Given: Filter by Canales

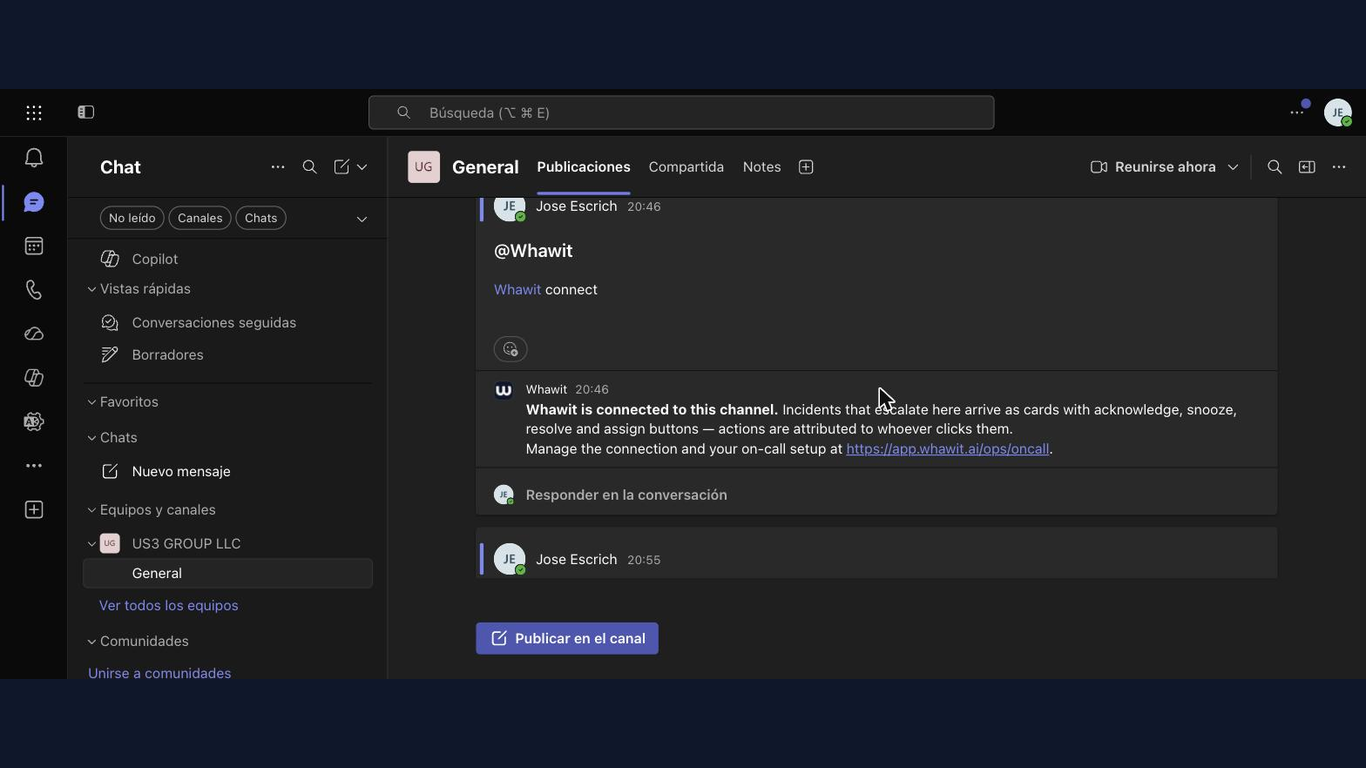Looking at the screenshot, I should (x=200, y=218).
